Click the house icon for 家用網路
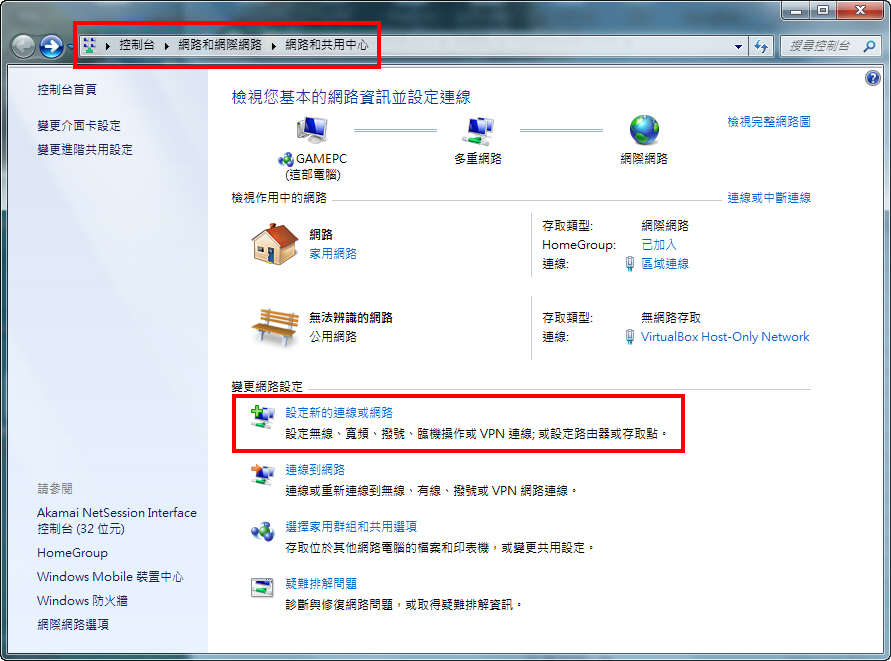 pos(275,244)
